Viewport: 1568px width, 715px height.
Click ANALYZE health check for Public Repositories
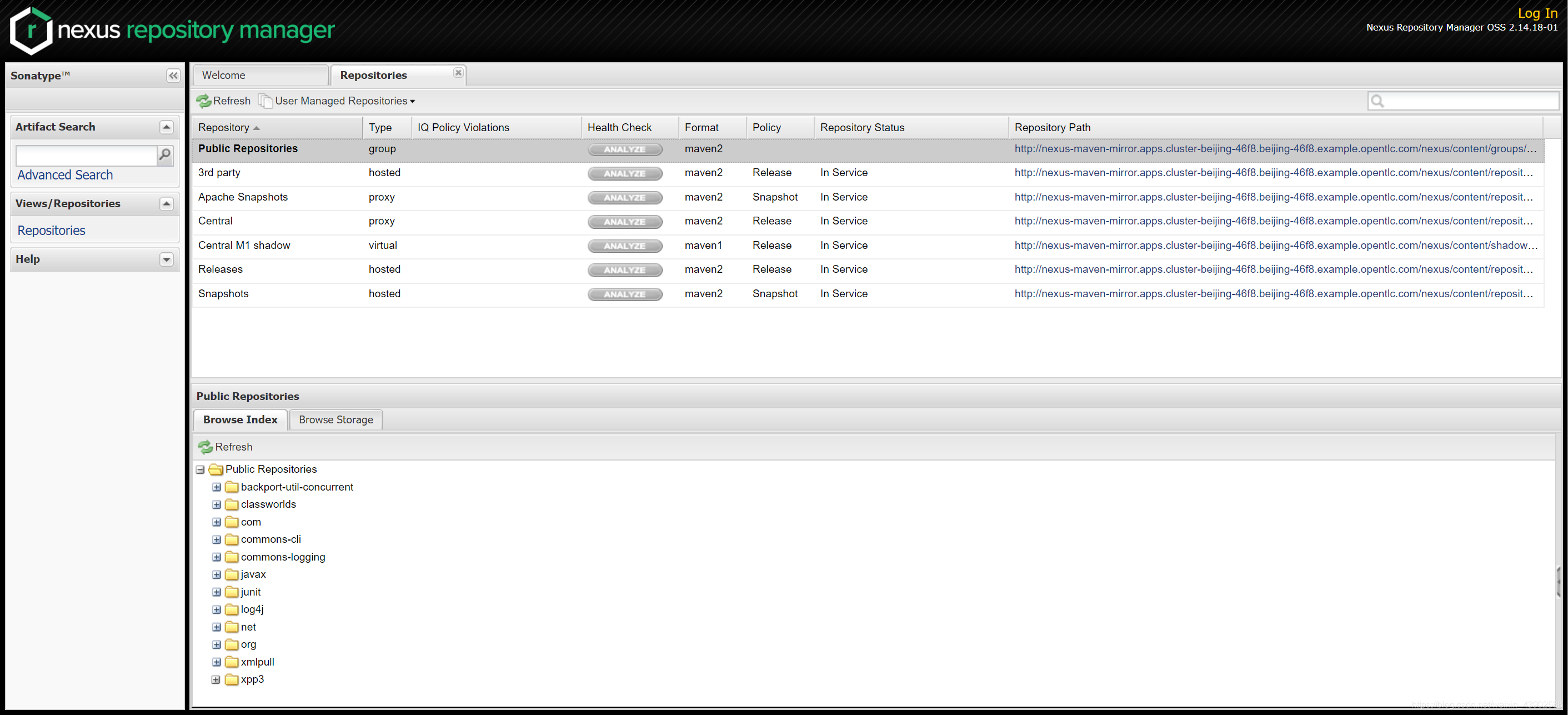click(x=624, y=149)
